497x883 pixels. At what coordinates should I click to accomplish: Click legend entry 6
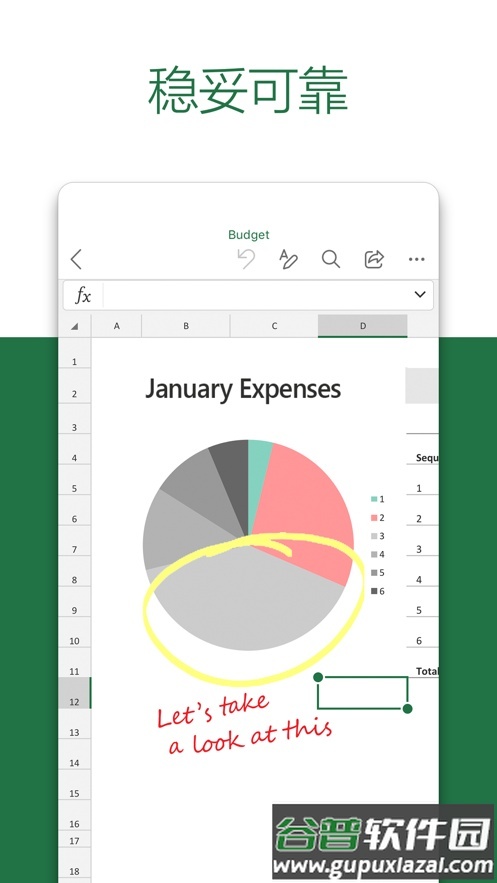point(378,591)
